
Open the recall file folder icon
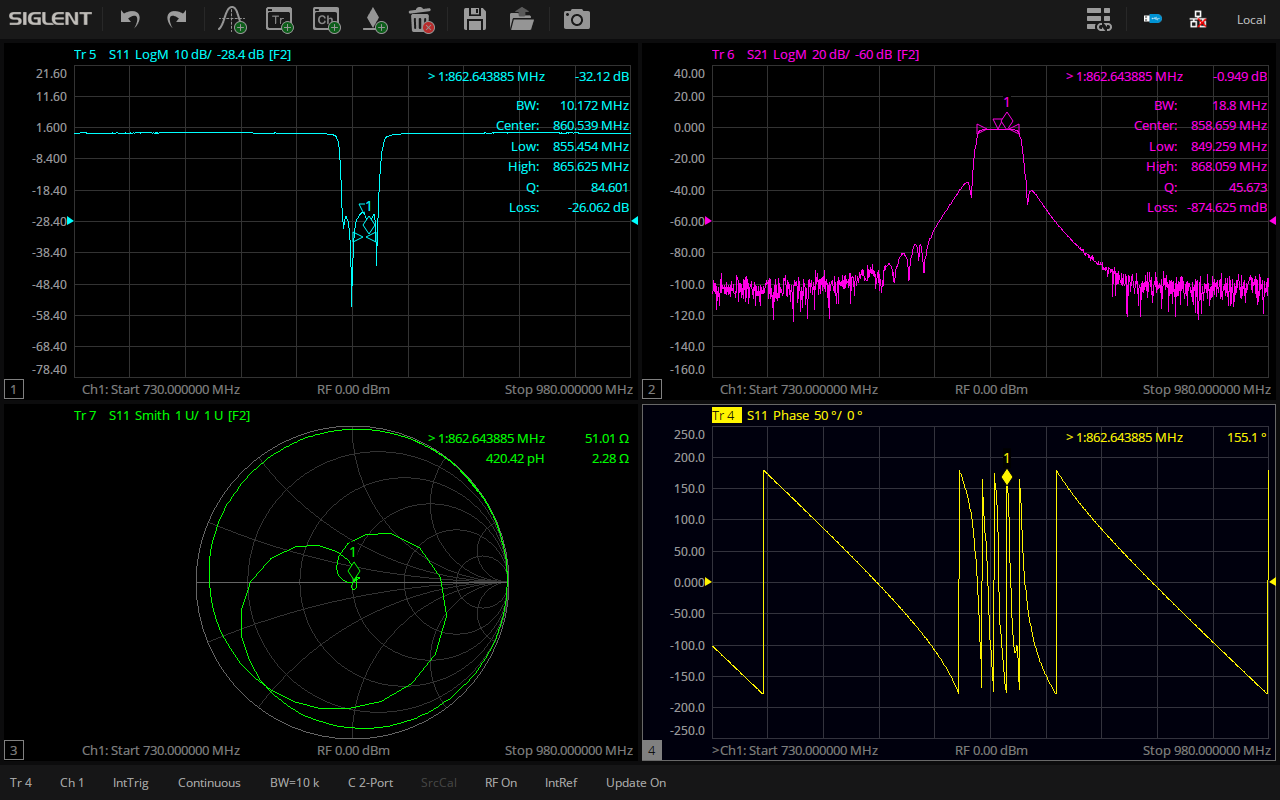[x=521, y=19]
